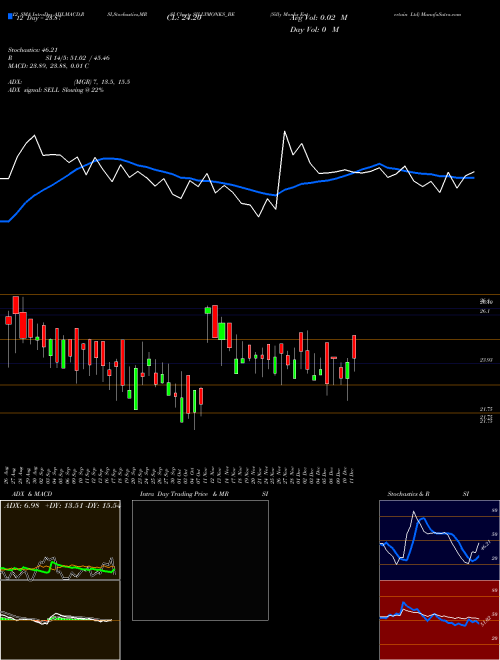The height and width of the screenshot is (660, 500).
Task: Open the navy-blue Stochastics chart panel
Action: click(439, 540)
